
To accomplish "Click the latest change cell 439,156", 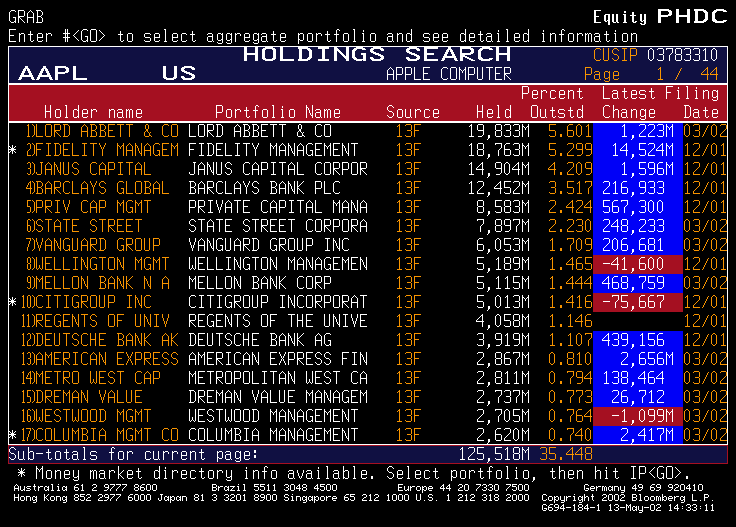I will click(638, 340).
